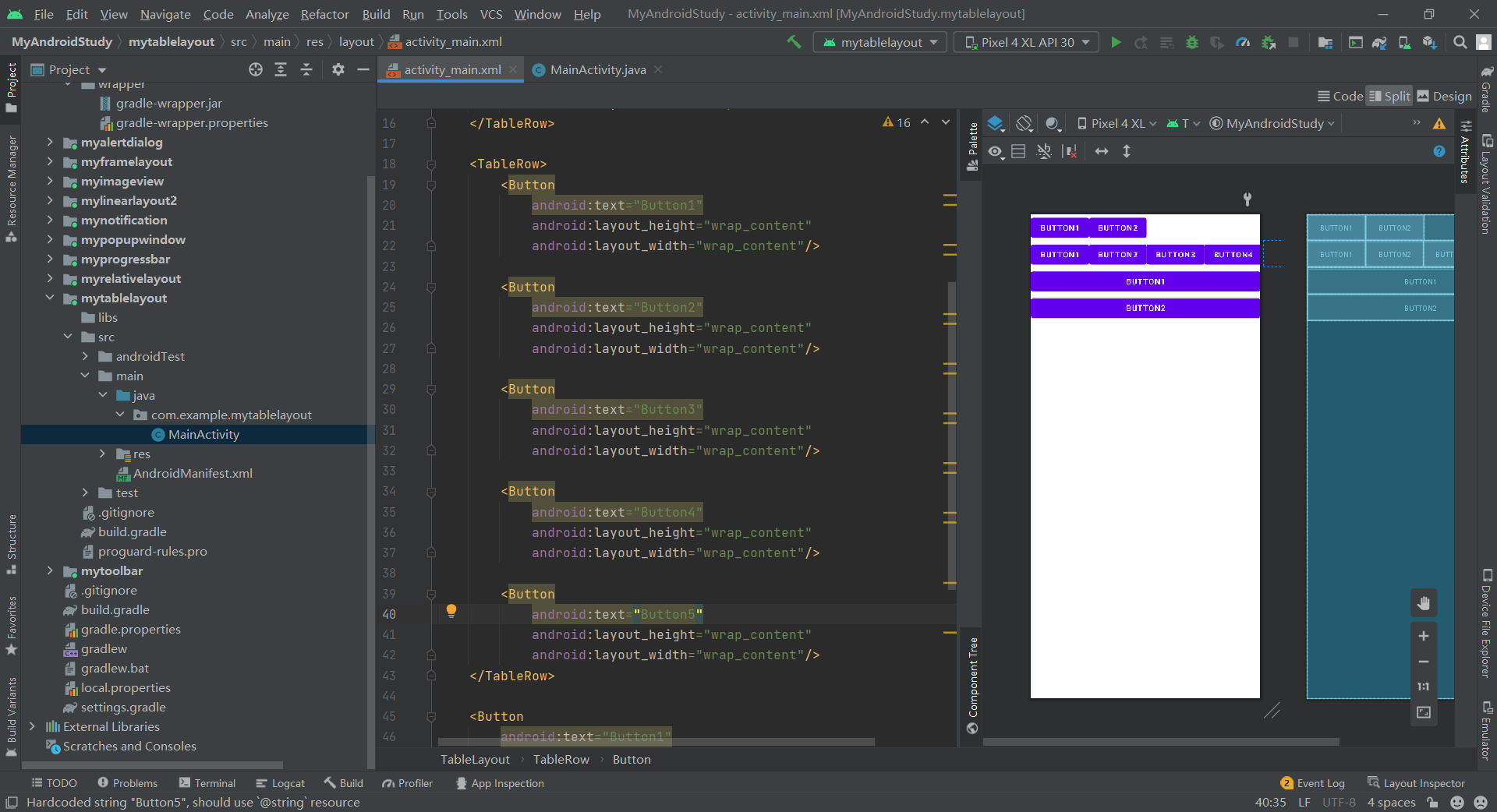Click the 1:1 zoom control on the preview
The height and width of the screenshot is (812, 1497).
tap(1424, 687)
